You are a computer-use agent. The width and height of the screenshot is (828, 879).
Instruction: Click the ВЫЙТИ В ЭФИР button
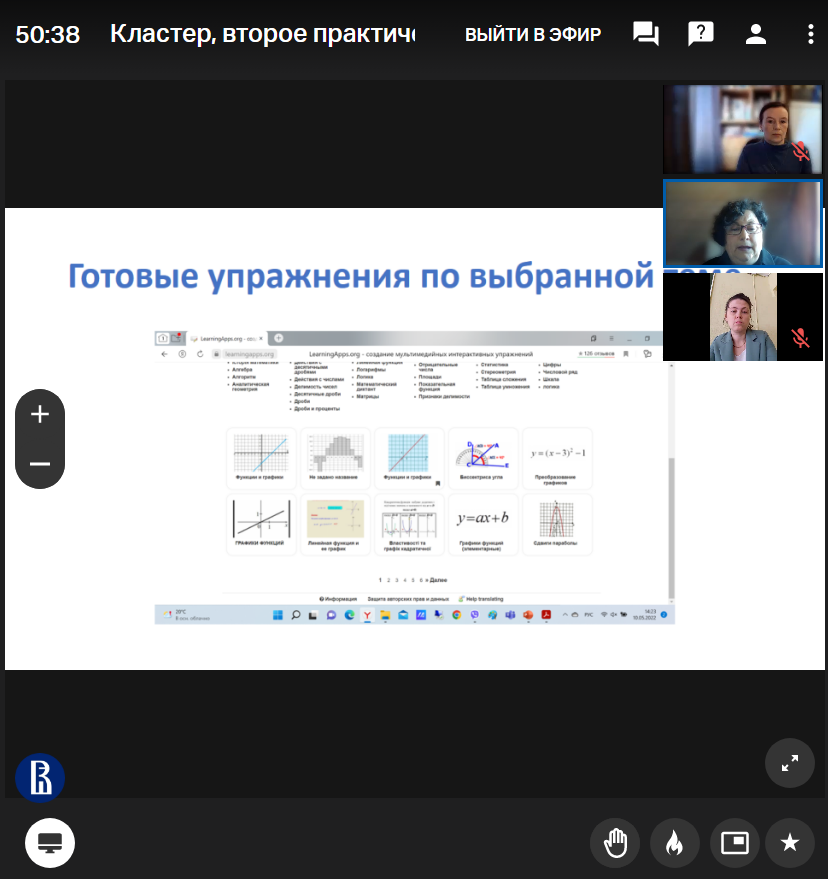(x=532, y=35)
